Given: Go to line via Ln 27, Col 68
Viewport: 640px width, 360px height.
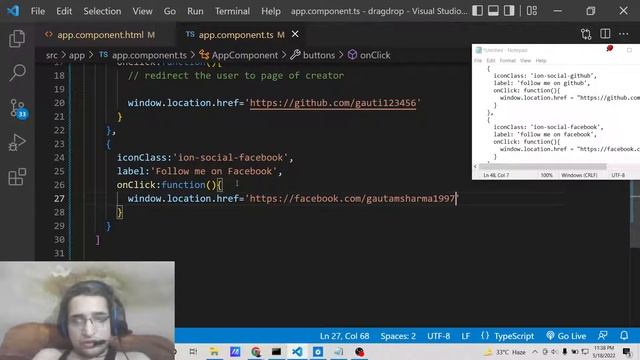Looking at the screenshot, I should point(344,336).
